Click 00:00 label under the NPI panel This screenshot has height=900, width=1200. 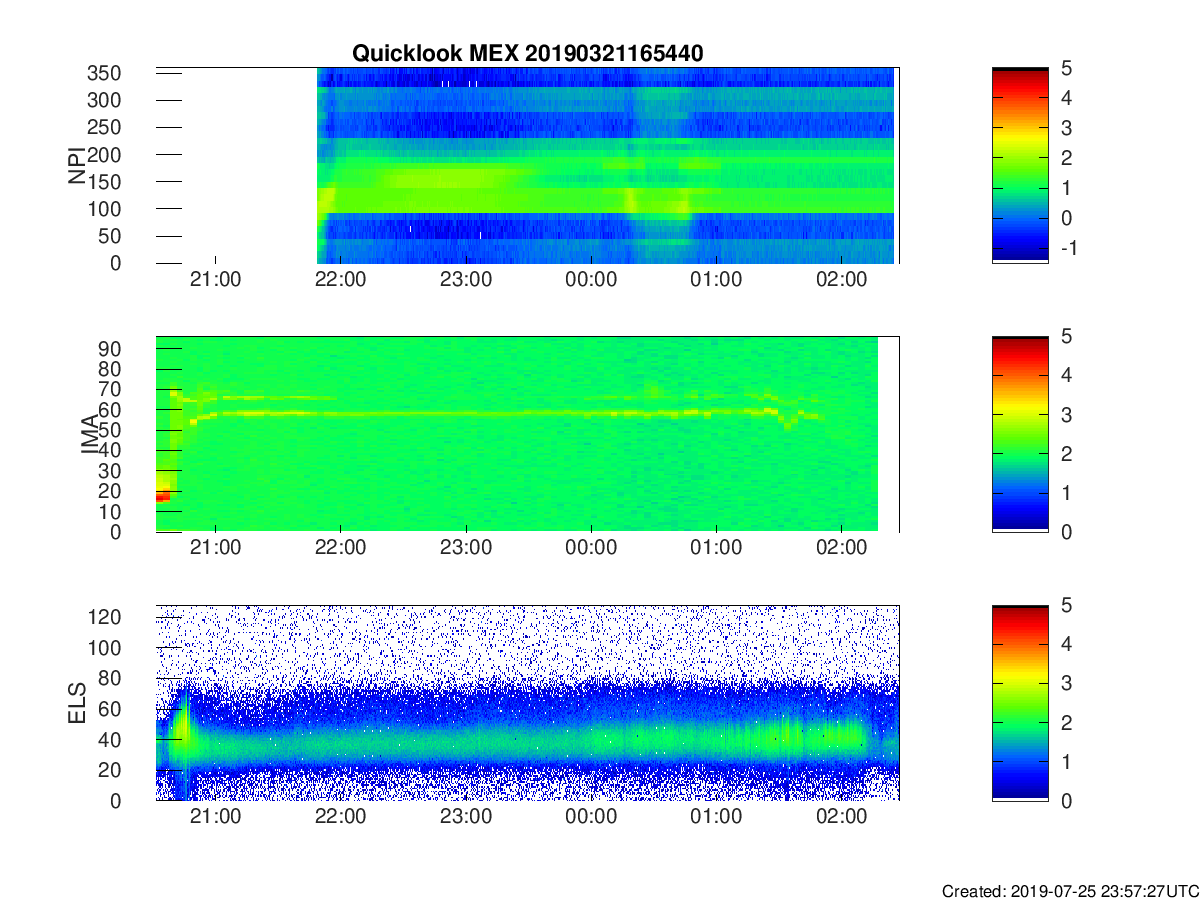tap(591, 281)
